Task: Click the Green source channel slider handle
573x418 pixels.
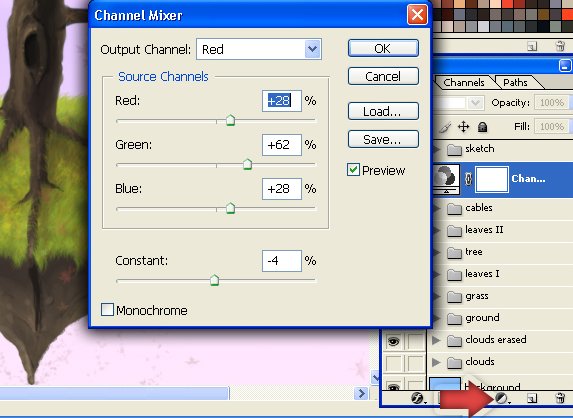Action: coord(247,164)
